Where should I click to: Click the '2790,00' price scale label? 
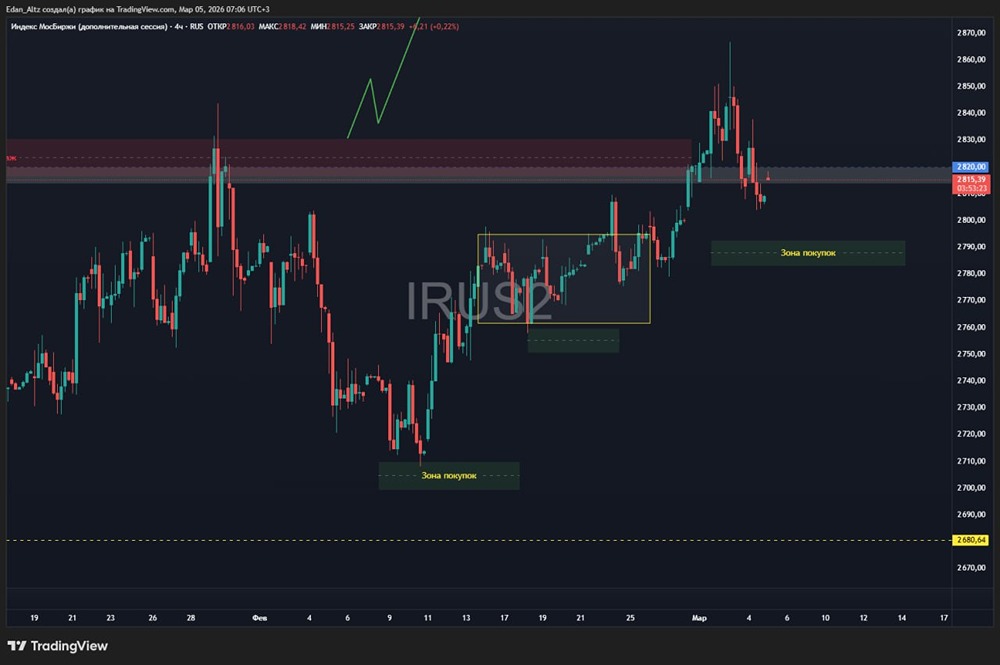tap(971, 247)
